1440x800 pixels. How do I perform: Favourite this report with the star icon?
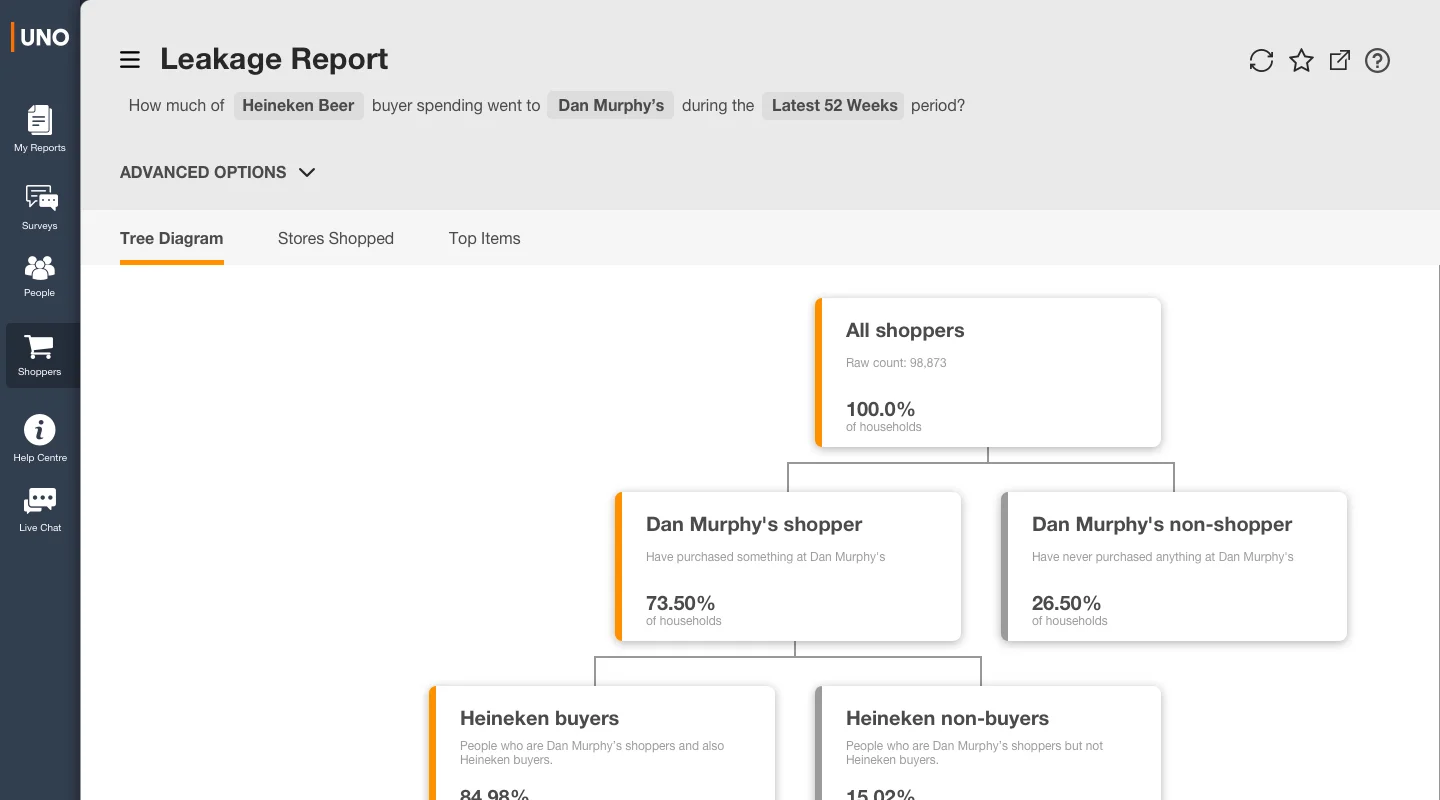click(x=1301, y=61)
